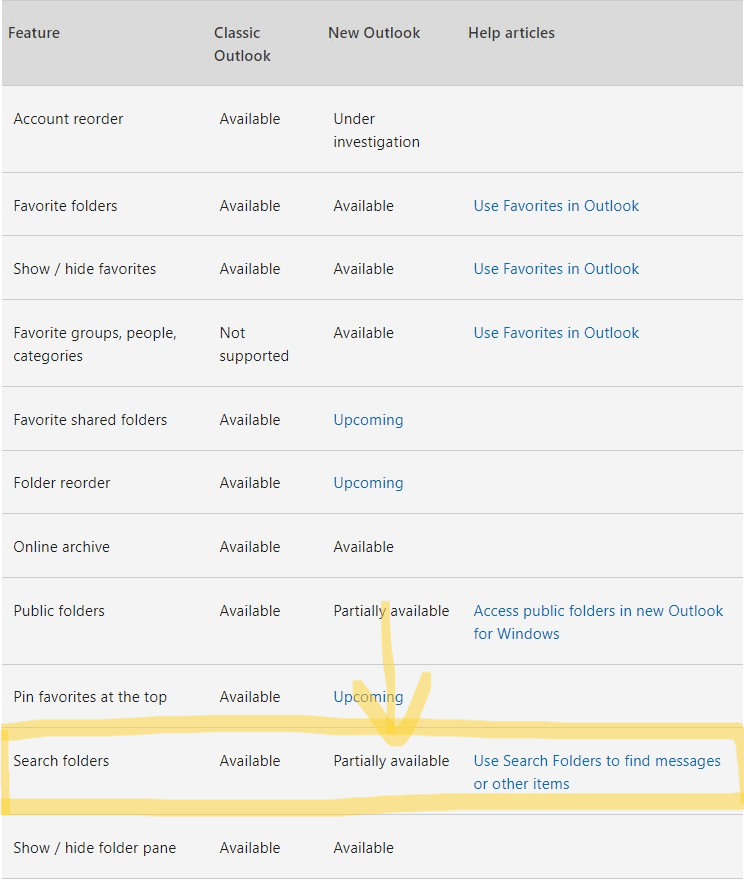Open Use Favorites link in Favorite groups row
The image size is (744, 883).
[x=556, y=333]
